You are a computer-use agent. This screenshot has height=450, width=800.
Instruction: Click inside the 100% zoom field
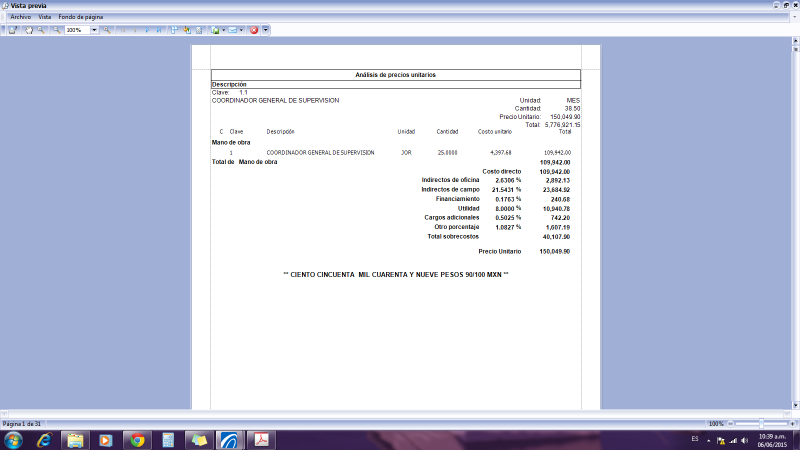(x=76, y=30)
